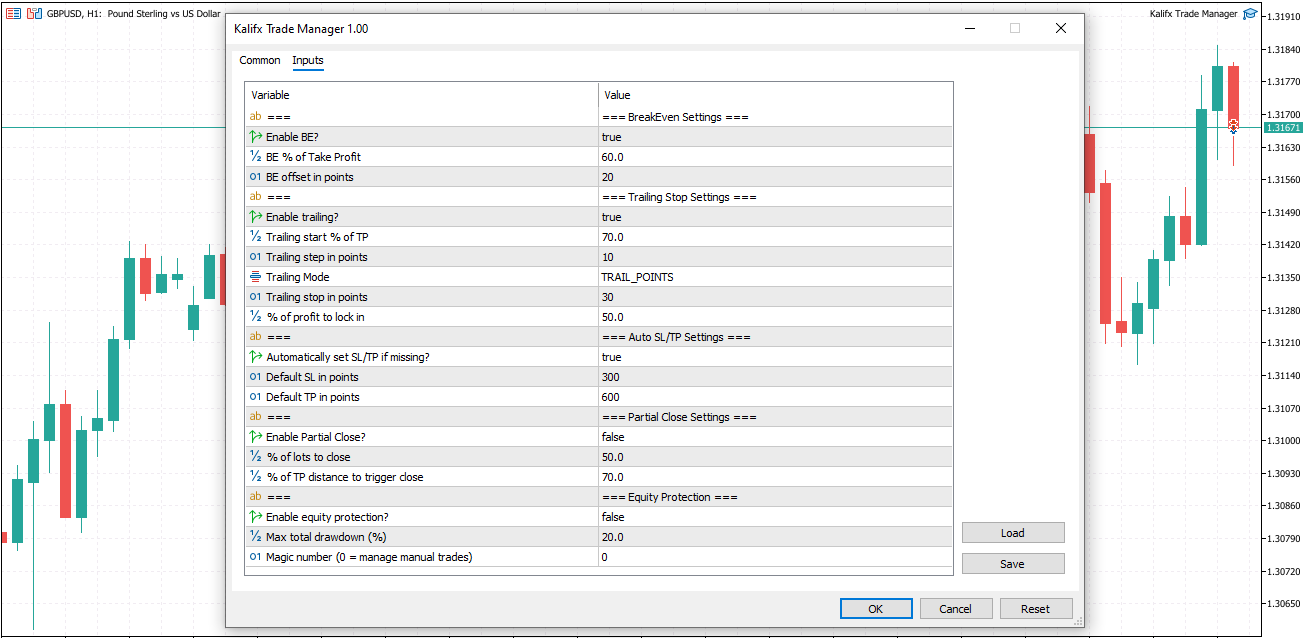Click the graduation cap icon beside Kalifx Trade Manager
This screenshot has width=1314, height=638.
click(x=1249, y=14)
